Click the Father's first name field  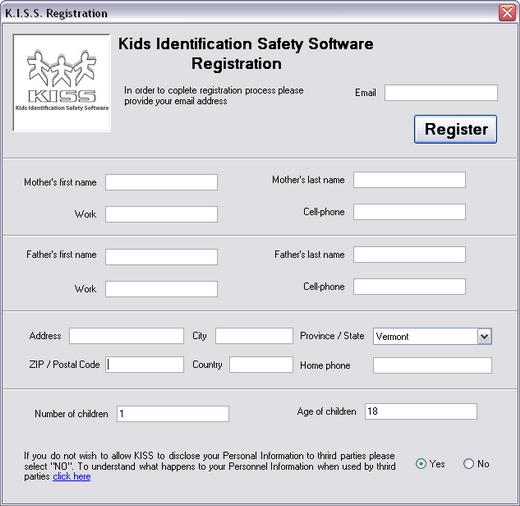(x=162, y=257)
